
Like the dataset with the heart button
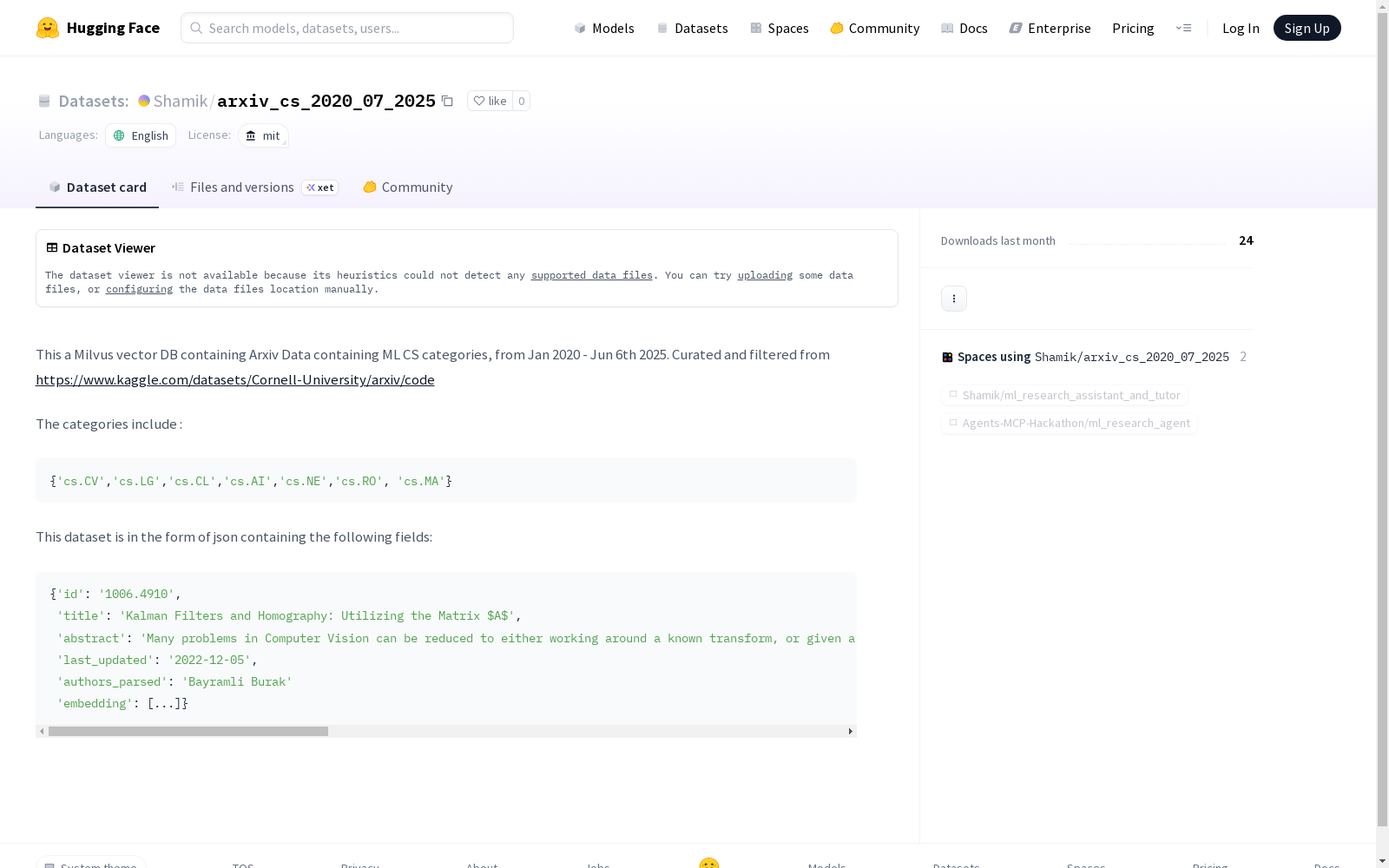tap(490, 101)
